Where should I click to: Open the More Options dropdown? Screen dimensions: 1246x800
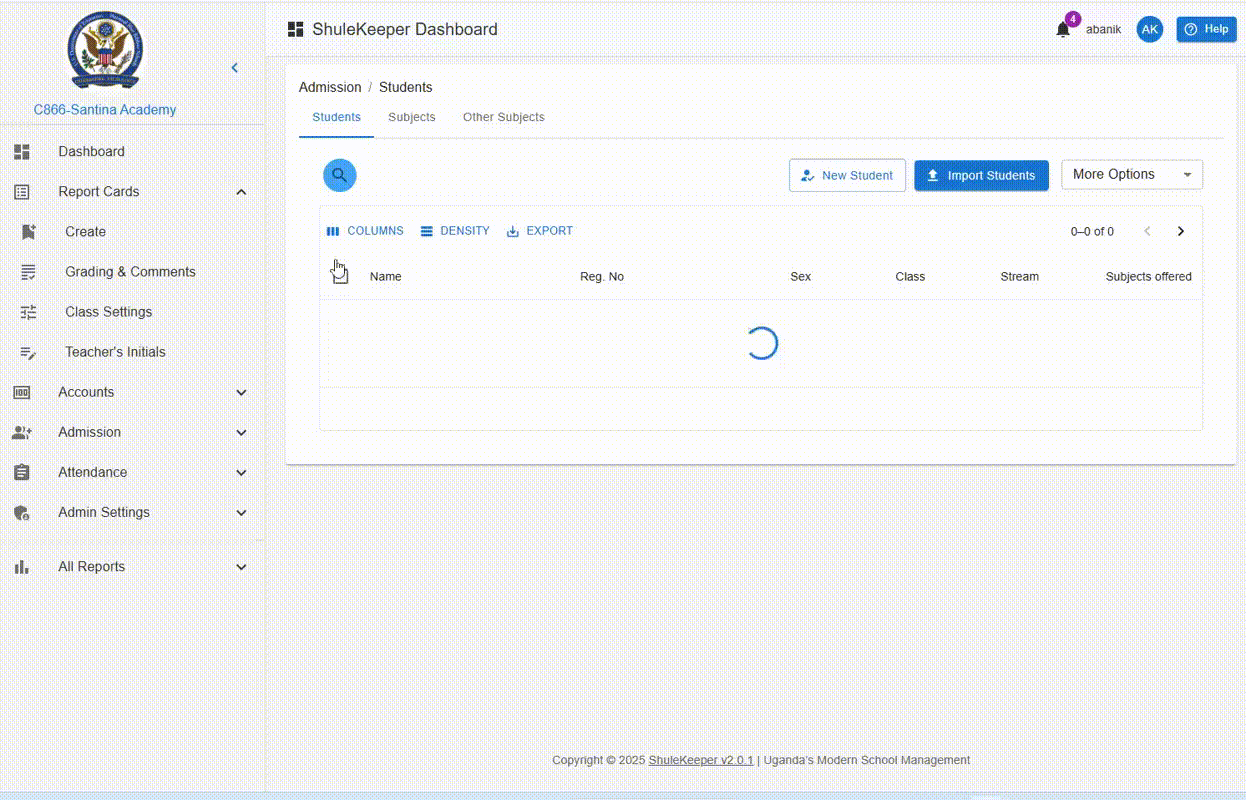[x=1131, y=175]
